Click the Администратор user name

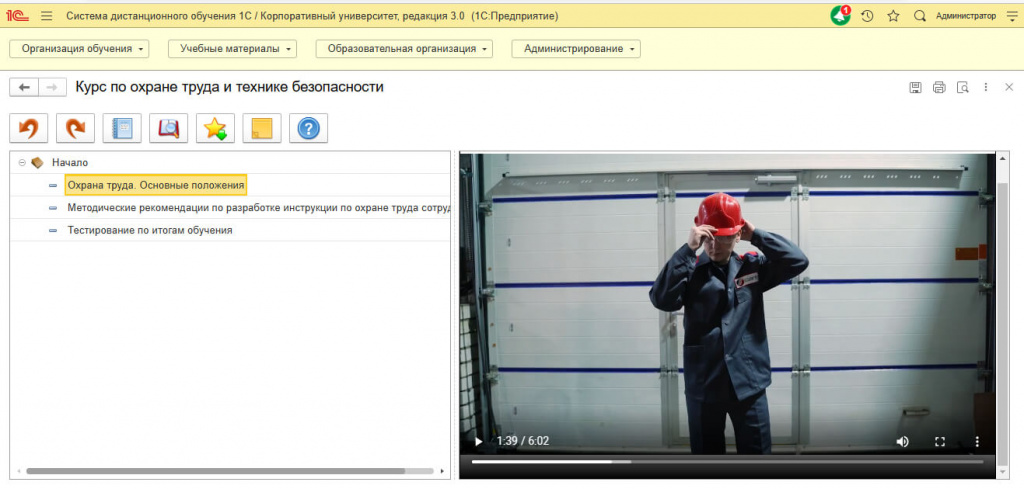point(966,16)
